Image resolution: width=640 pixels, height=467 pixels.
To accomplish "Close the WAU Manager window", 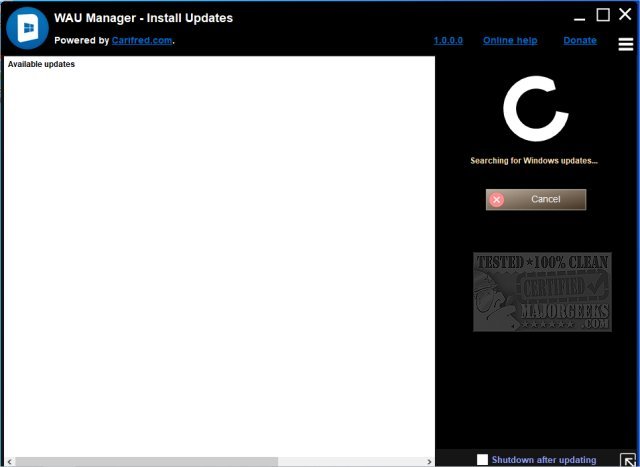I will pos(625,14).
